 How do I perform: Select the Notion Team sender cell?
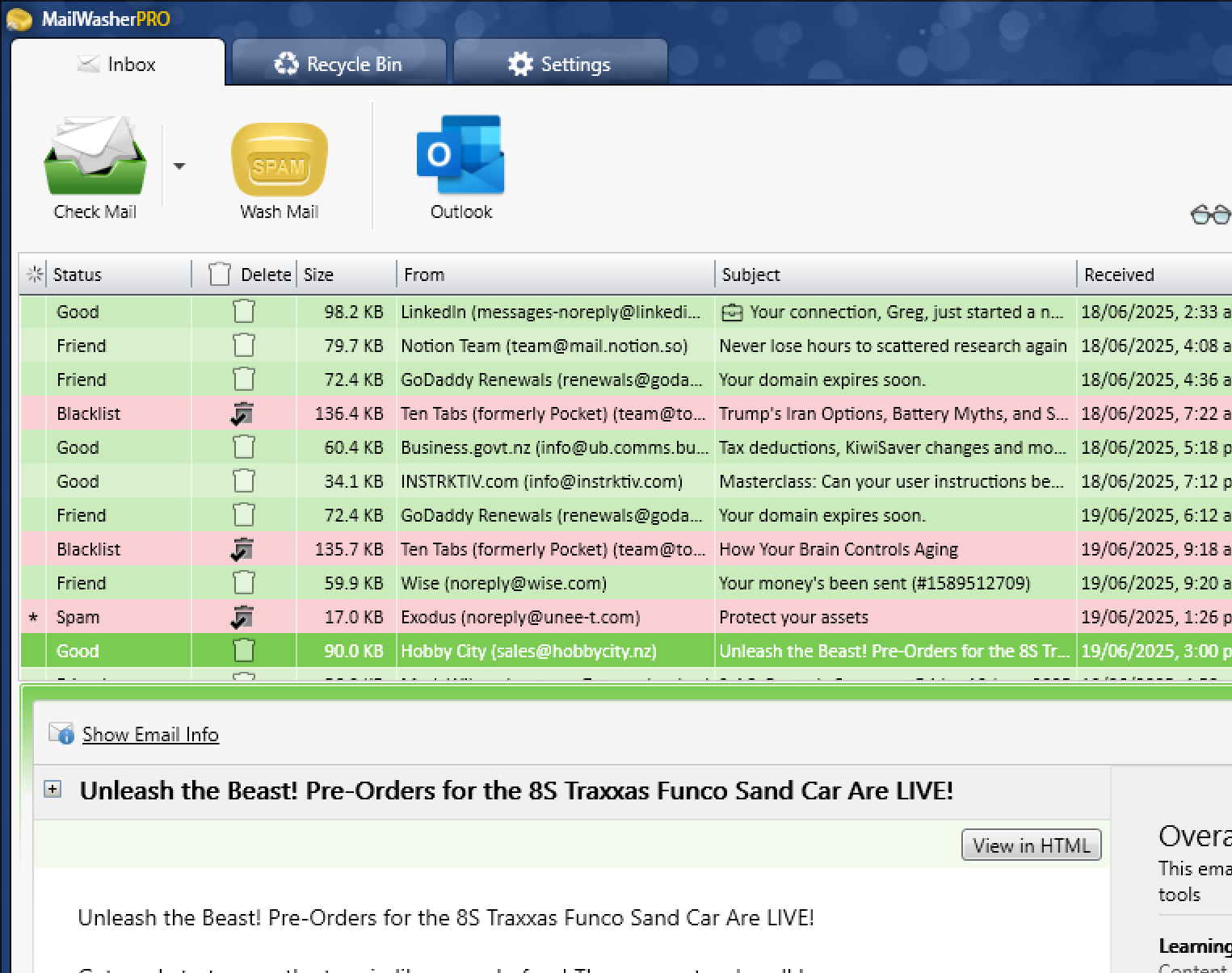pos(555,346)
